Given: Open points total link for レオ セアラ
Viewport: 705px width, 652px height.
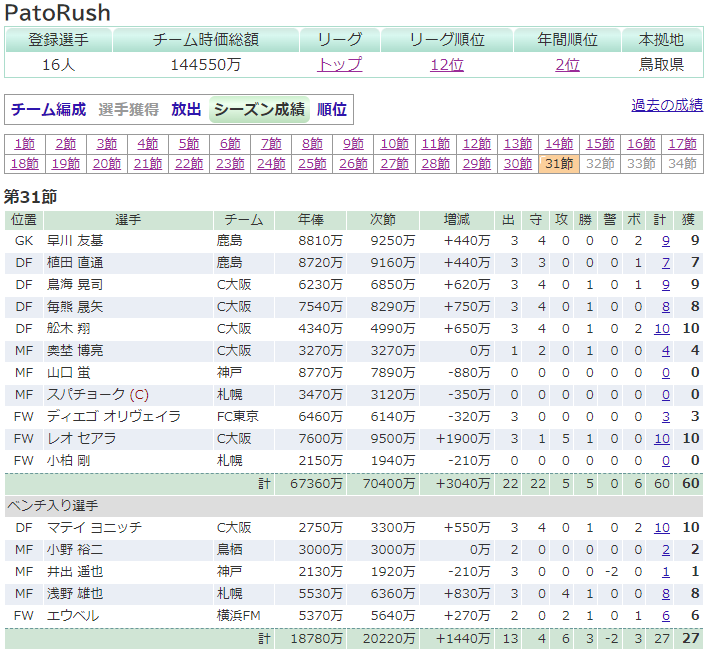Looking at the screenshot, I should coord(662,439).
